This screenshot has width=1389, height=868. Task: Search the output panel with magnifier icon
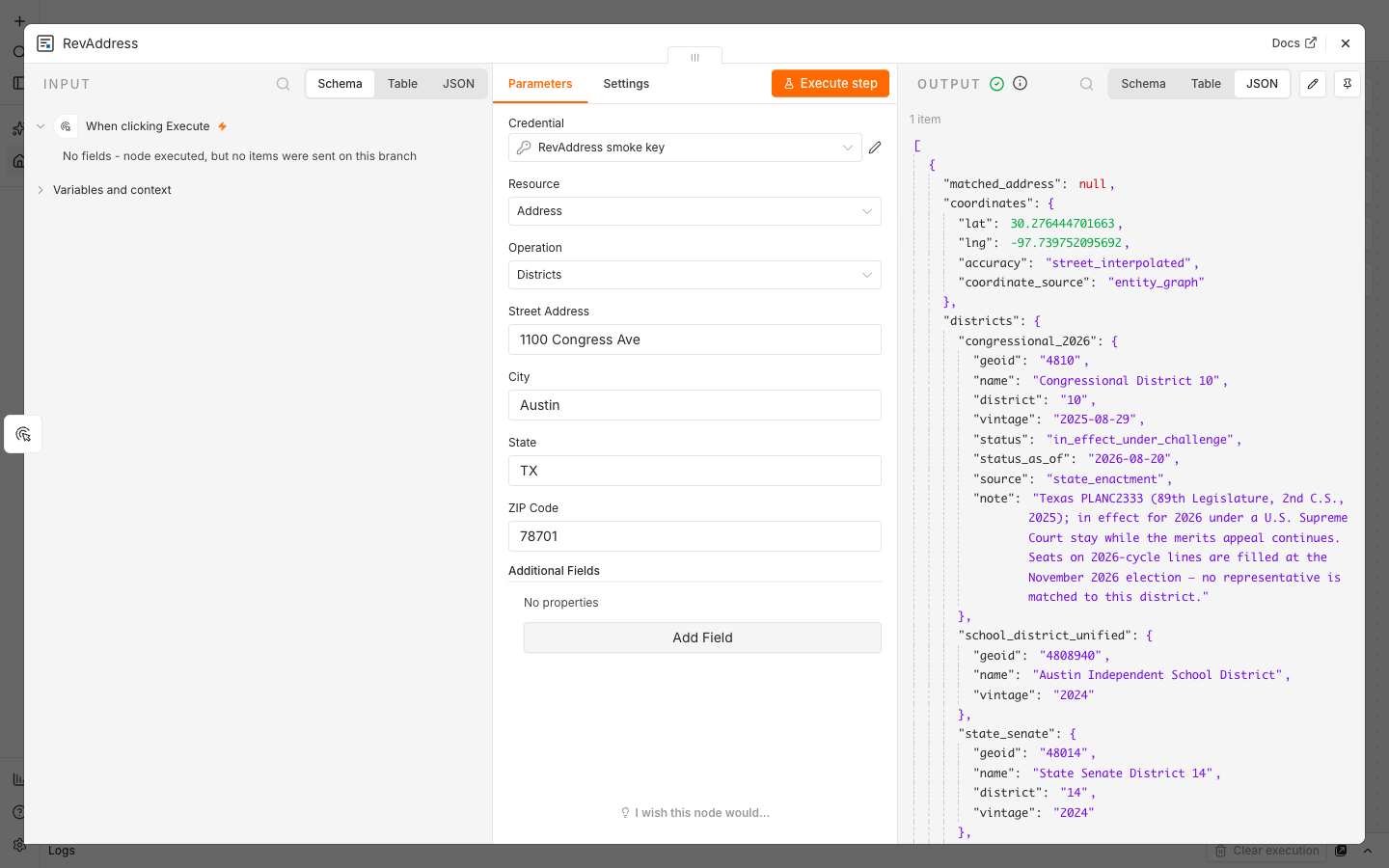click(1086, 84)
